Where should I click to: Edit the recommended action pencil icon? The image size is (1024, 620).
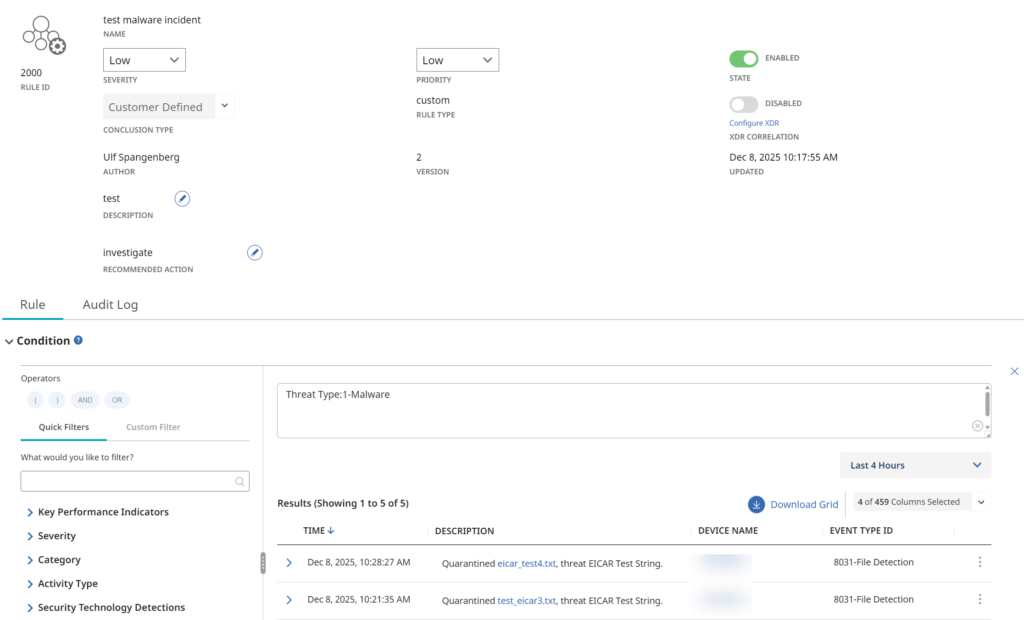[255, 253]
